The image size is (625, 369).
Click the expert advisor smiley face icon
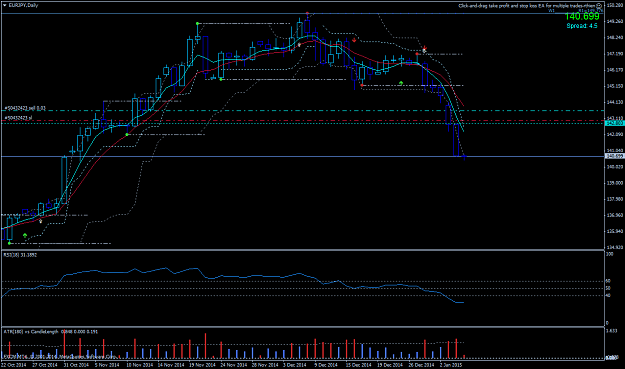point(599,6)
